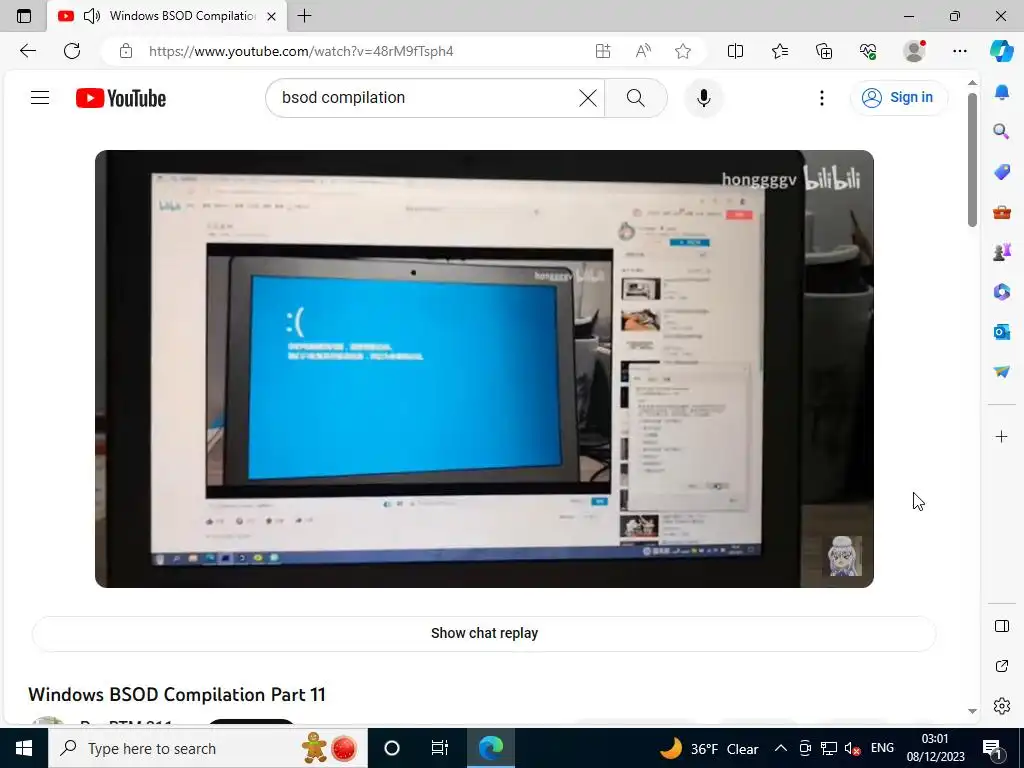Open a new browser tab

(304, 16)
